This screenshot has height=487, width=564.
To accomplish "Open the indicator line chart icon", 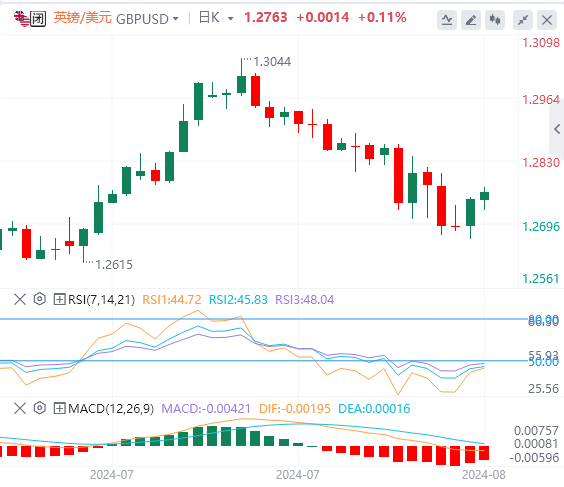I will point(447,20).
